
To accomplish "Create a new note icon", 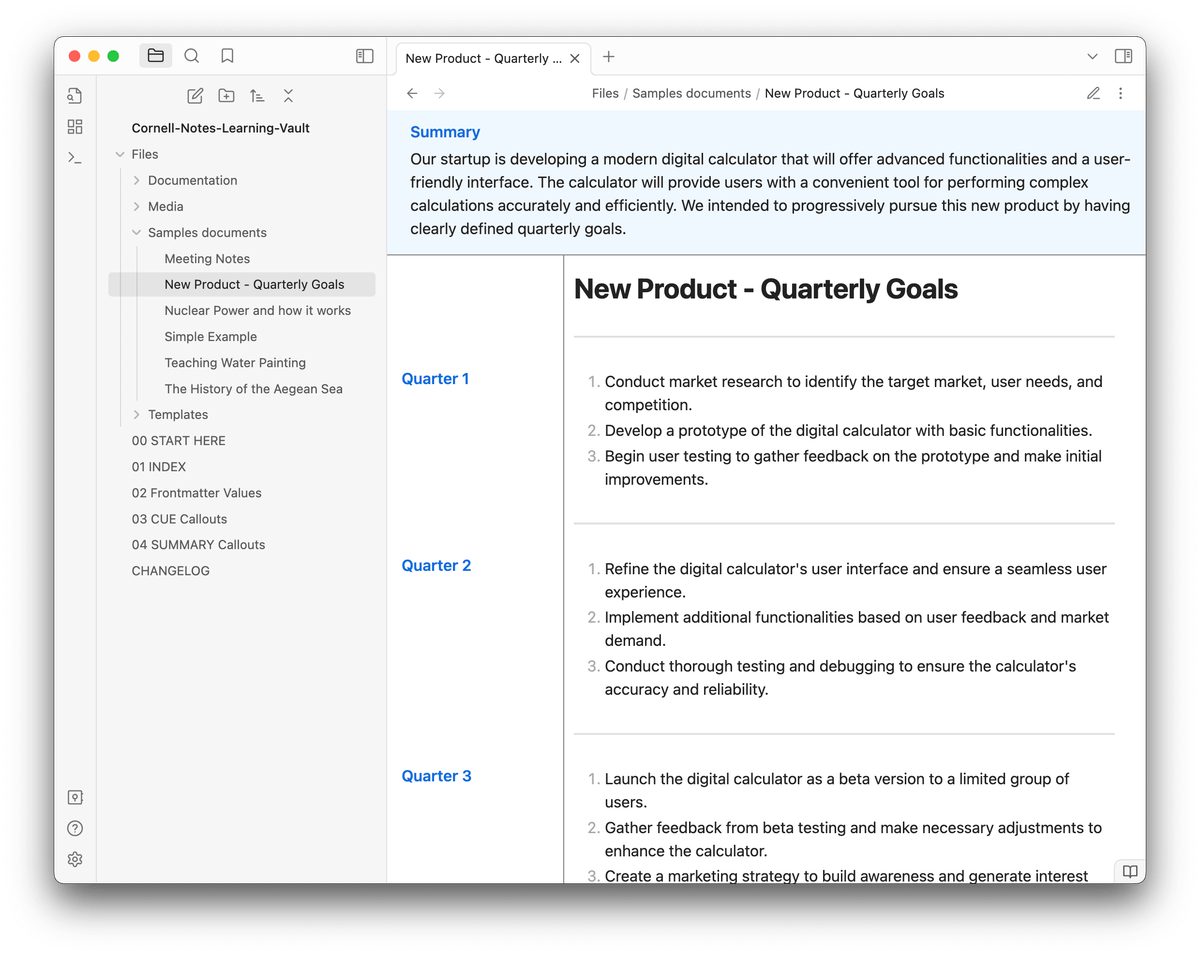I will (x=196, y=96).
